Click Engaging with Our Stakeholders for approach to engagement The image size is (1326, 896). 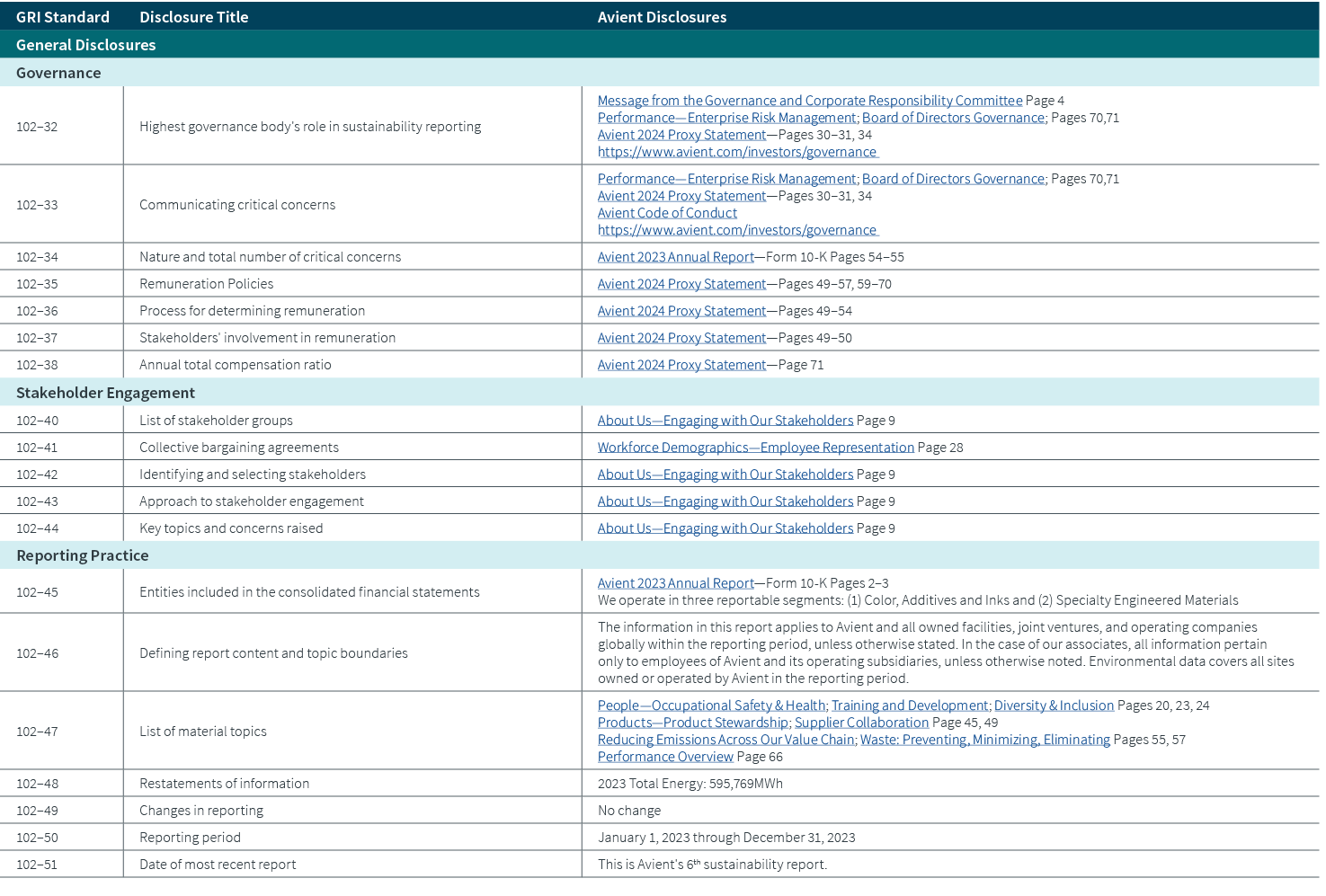725,501
